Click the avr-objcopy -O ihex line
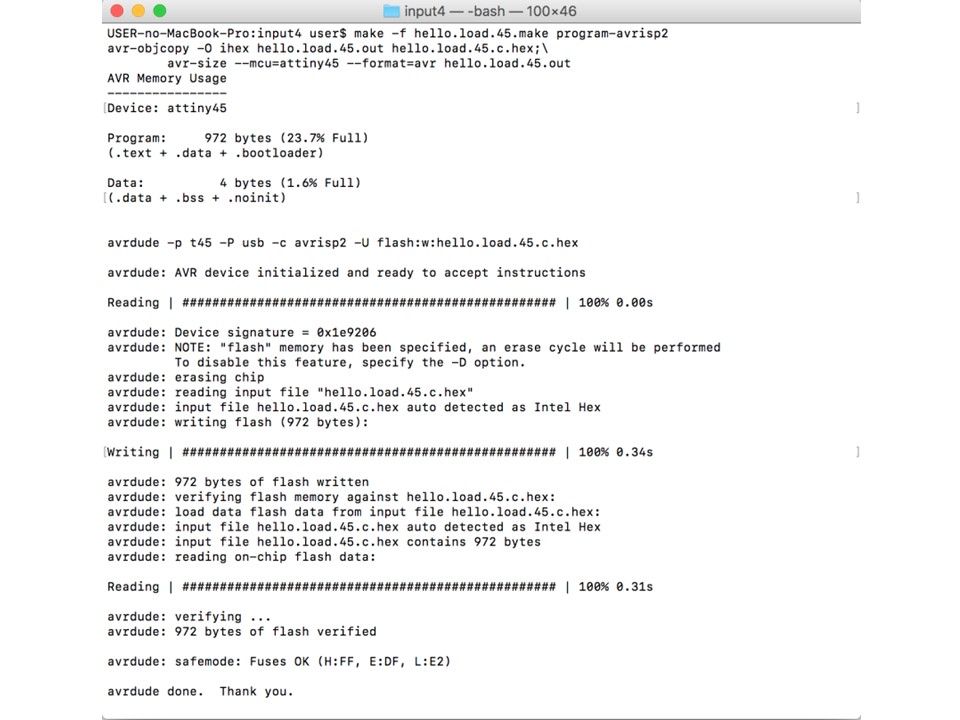 click(x=328, y=48)
